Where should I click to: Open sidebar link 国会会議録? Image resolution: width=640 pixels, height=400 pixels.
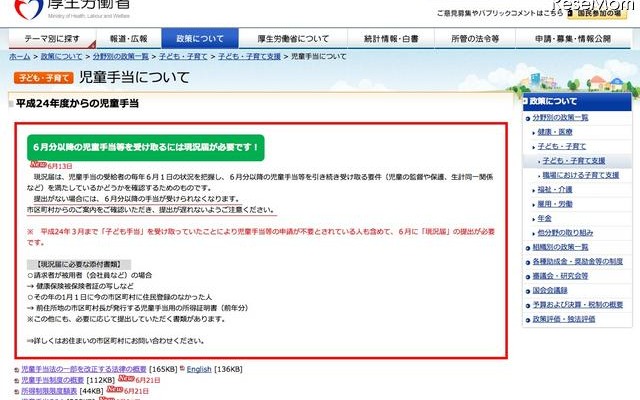(550, 290)
